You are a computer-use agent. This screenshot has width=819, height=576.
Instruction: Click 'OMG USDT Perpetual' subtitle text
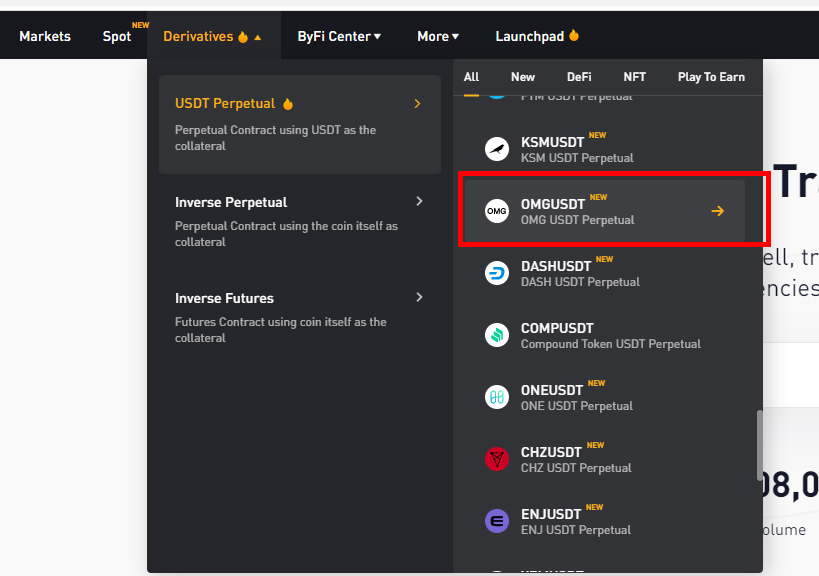[x=578, y=220]
